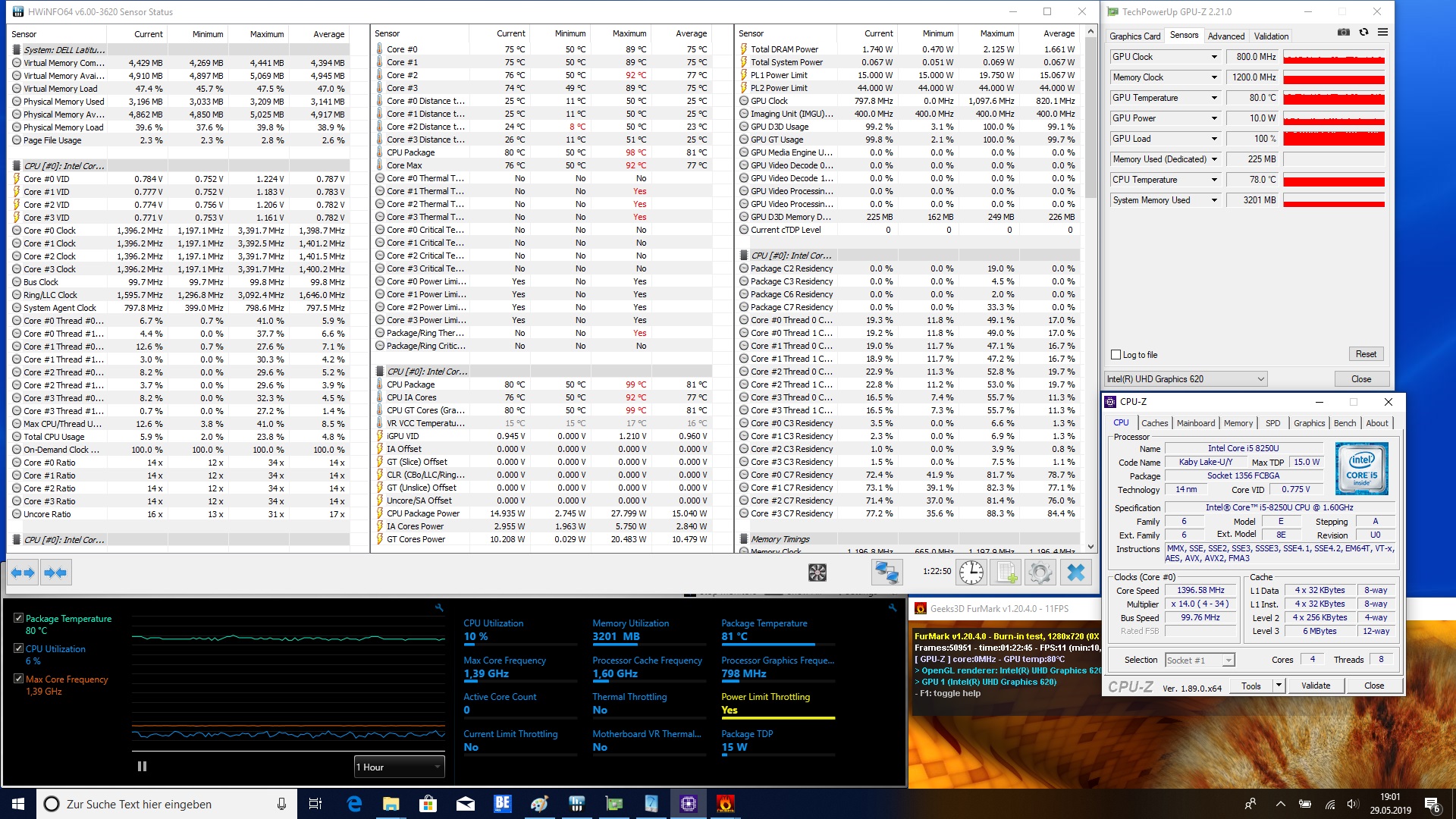Click wrench icon above Package TDP stats
The width and height of the screenshot is (1456, 819).
click(893, 607)
